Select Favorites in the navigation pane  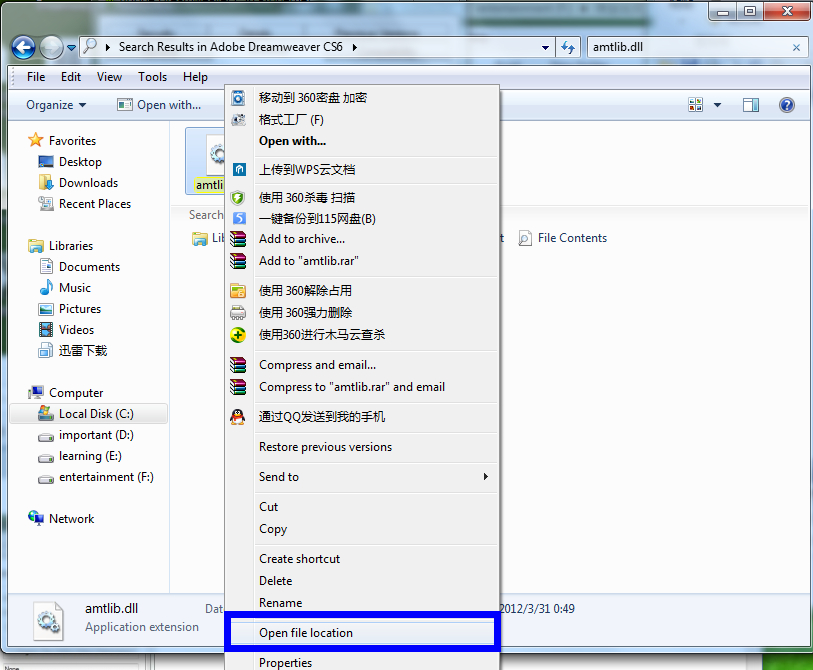(x=62, y=141)
